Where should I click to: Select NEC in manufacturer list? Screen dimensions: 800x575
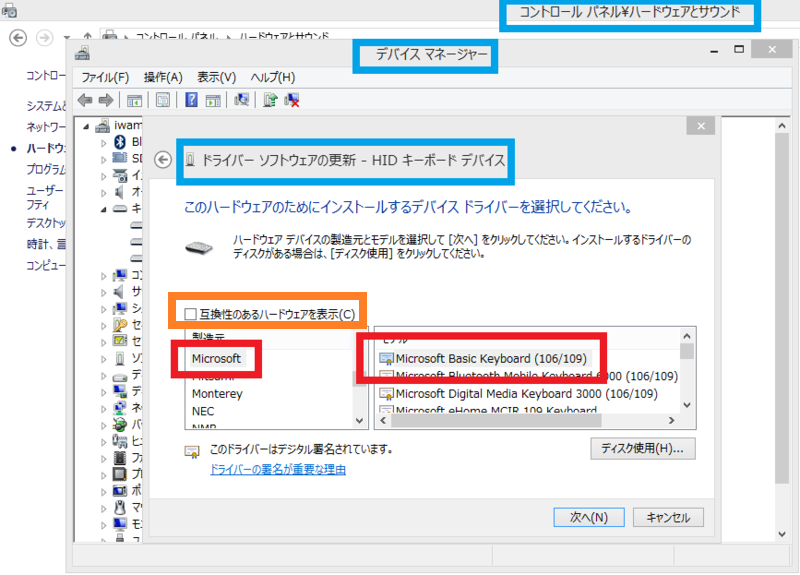[203, 411]
